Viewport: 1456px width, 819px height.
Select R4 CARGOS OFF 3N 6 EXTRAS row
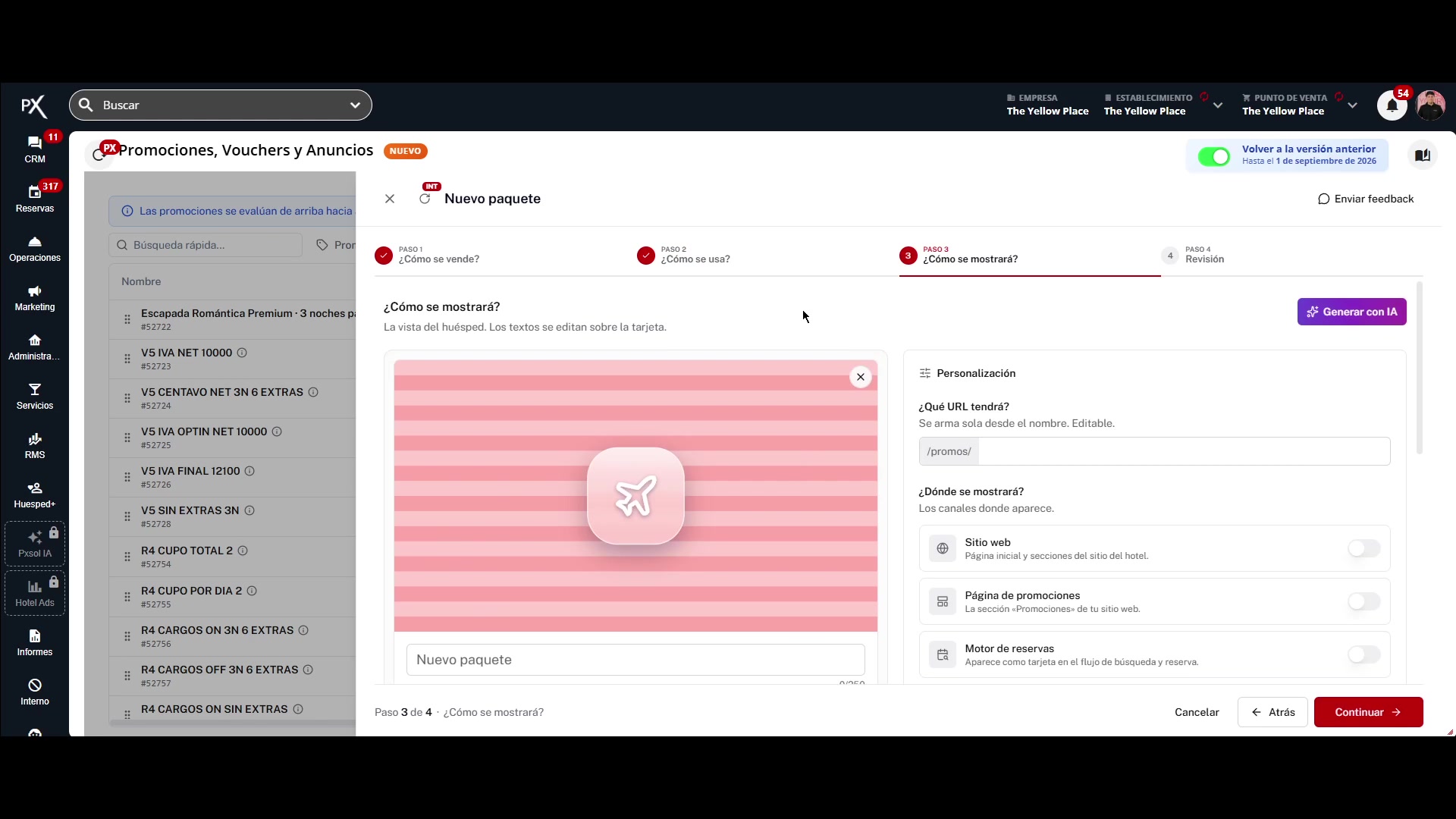(232, 676)
